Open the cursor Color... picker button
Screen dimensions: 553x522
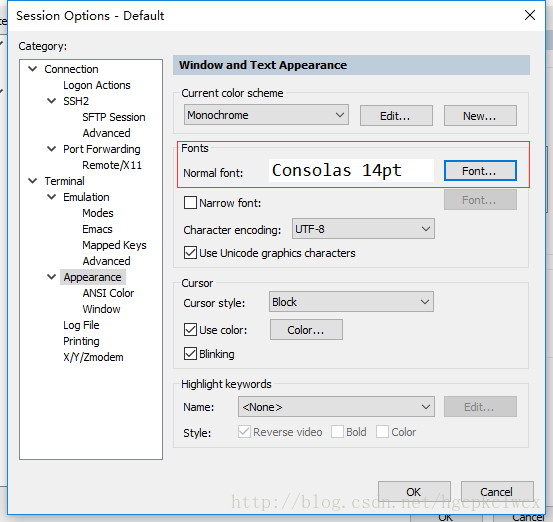[x=306, y=330]
